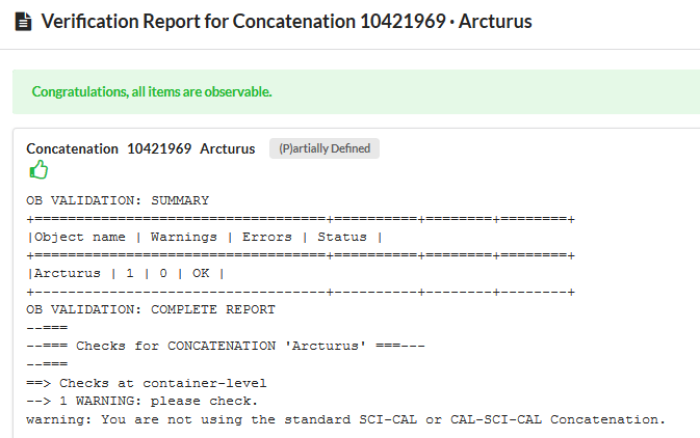Click the "Checks at container-level" line
Image resolution: width=700 pixels, height=438 pixels.
coord(163,383)
